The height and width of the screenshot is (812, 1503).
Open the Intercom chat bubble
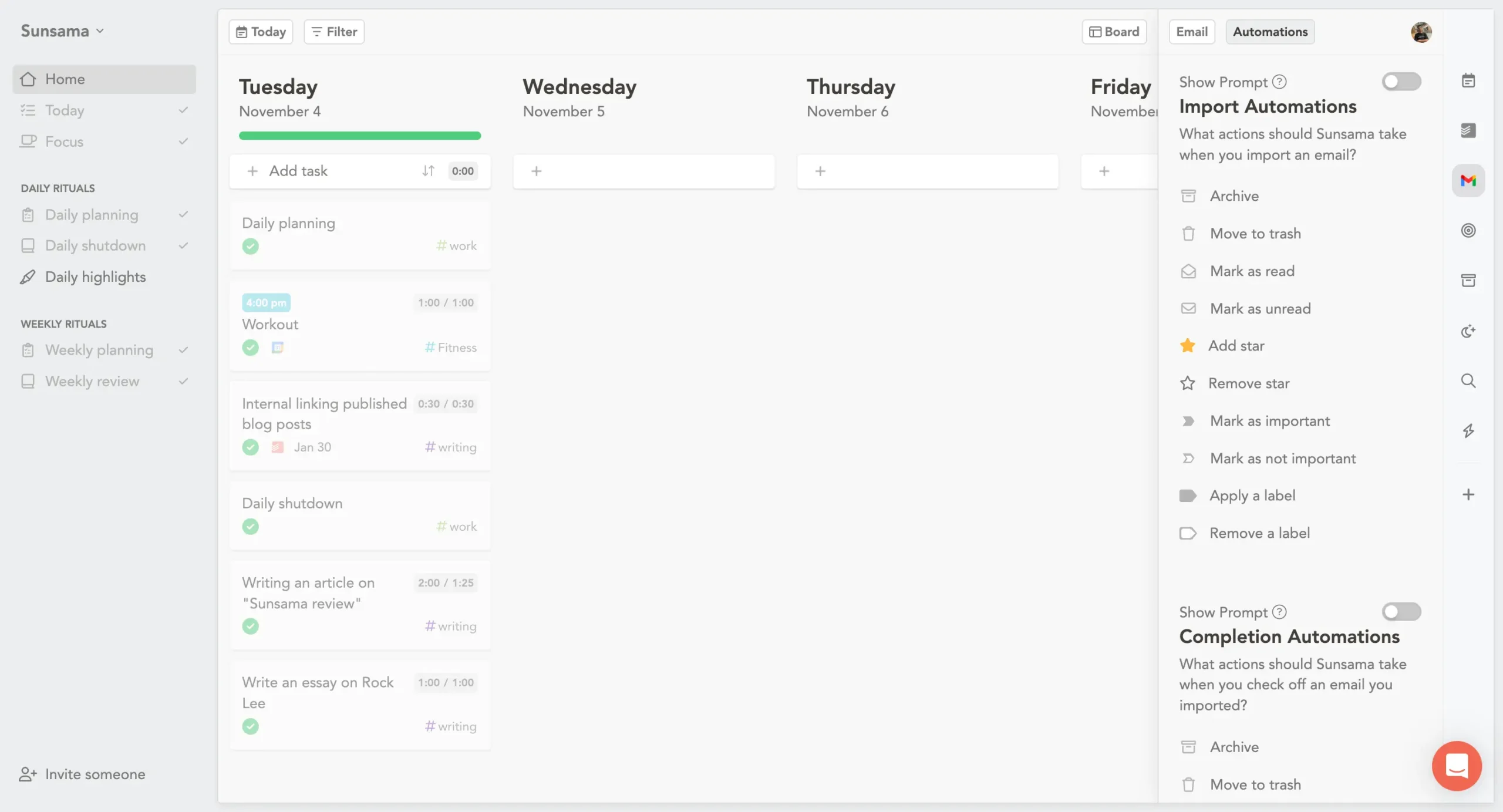pyautogui.click(x=1456, y=766)
